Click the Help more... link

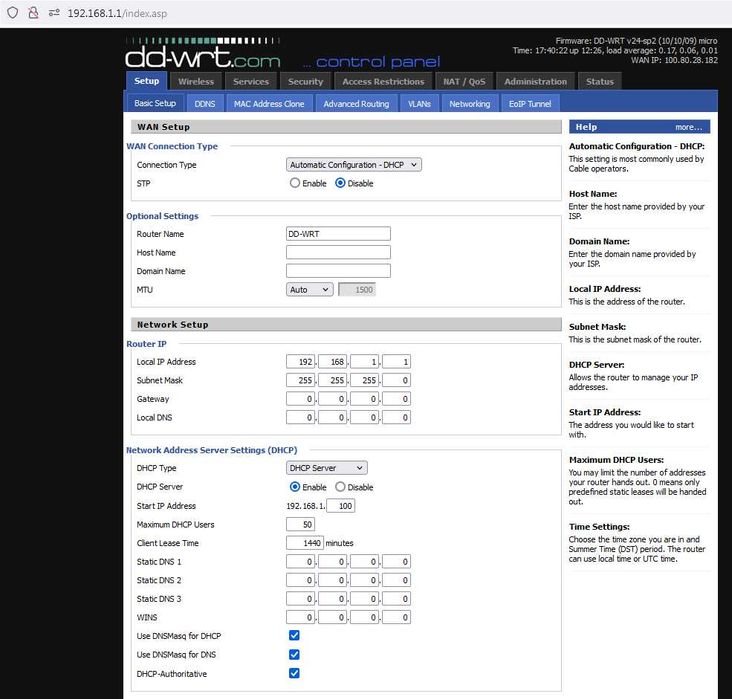(x=688, y=127)
